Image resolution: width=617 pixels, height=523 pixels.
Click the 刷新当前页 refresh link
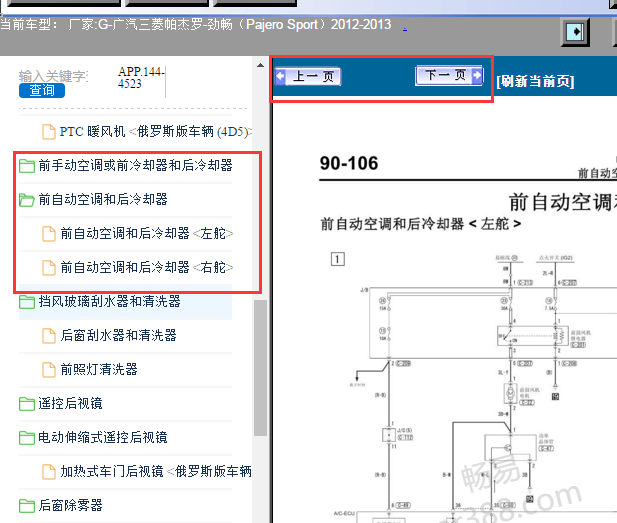tap(535, 81)
